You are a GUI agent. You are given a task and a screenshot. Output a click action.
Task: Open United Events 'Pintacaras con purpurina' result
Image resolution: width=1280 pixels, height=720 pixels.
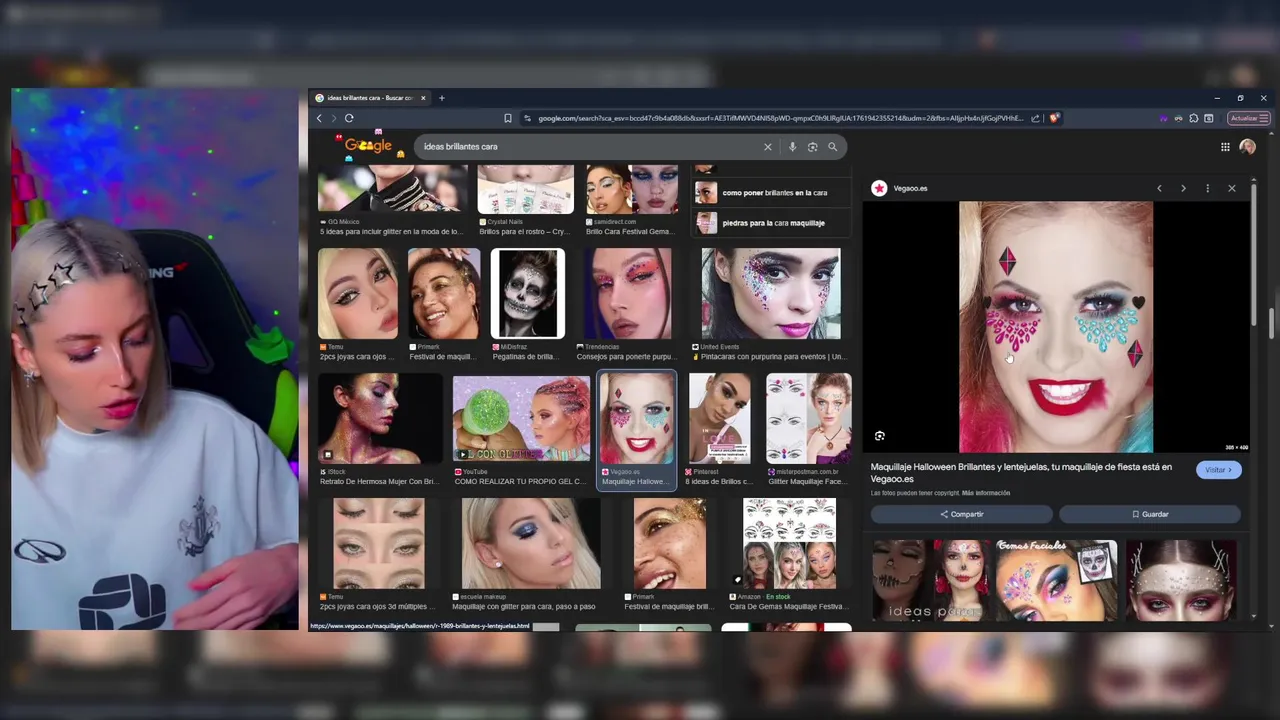(x=771, y=294)
